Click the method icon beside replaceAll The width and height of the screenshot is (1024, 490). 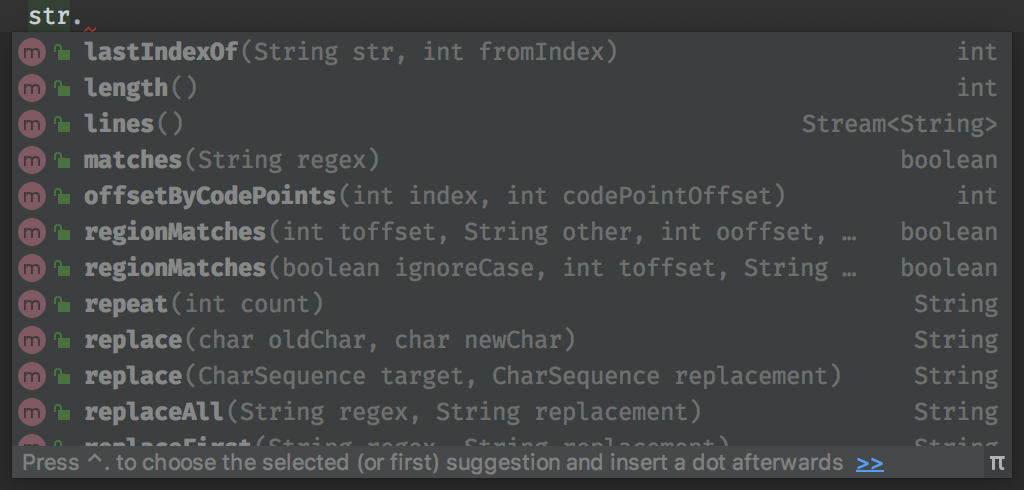click(33, 412)
